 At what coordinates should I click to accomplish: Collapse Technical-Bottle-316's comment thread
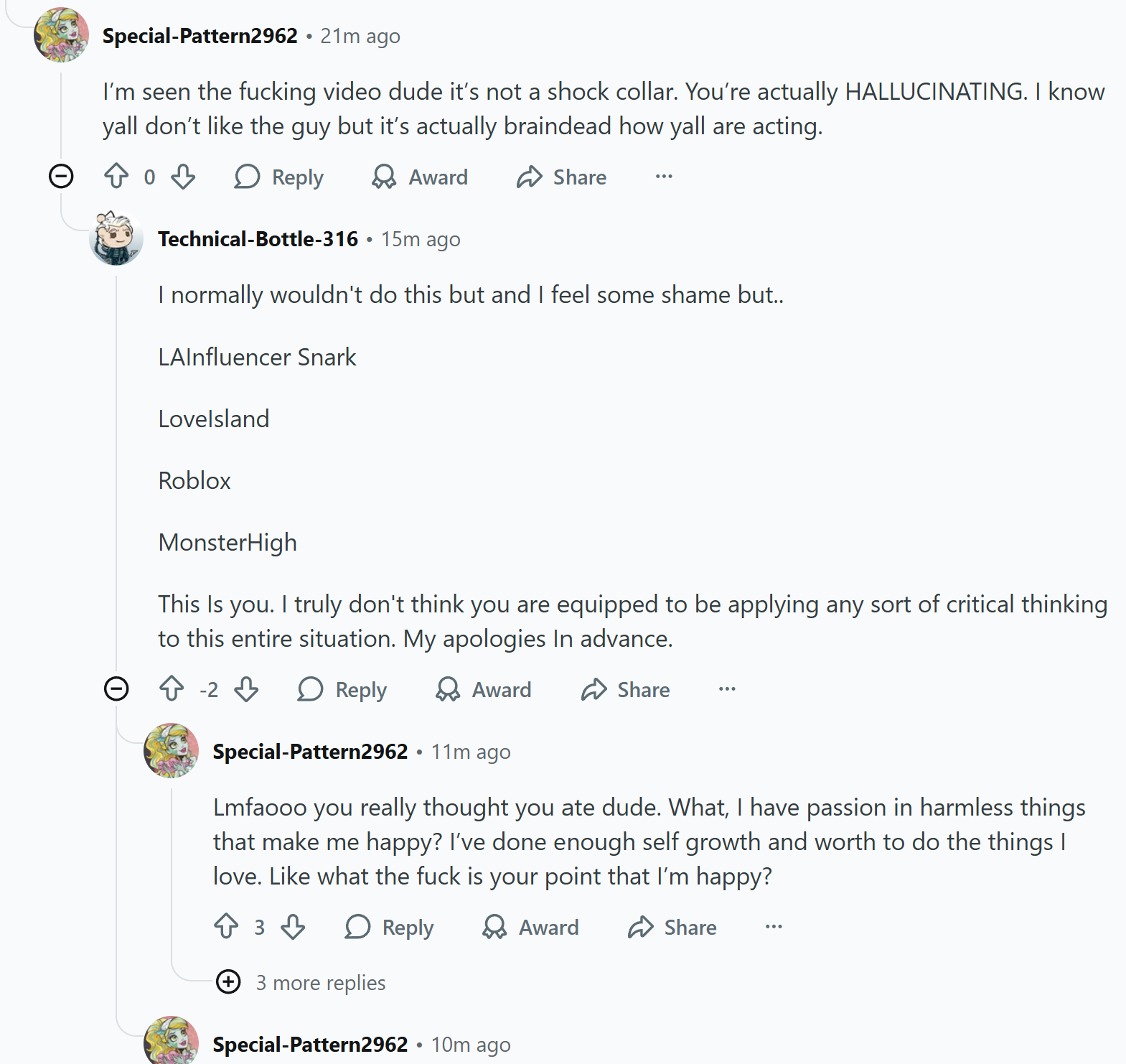116,689
